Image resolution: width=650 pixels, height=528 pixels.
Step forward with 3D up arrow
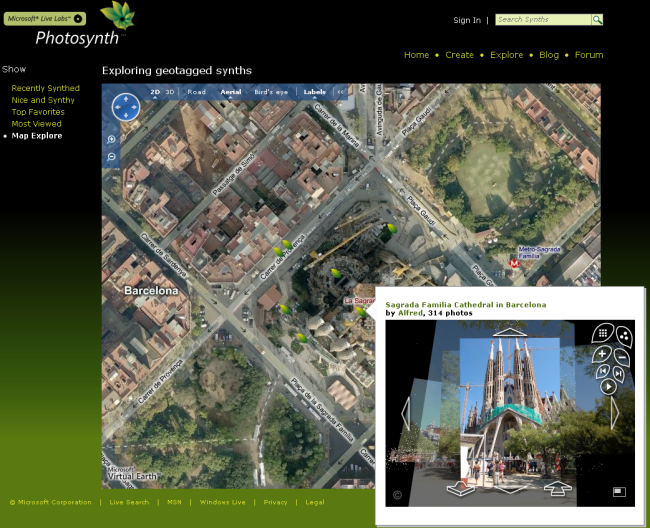click(558, 488)
